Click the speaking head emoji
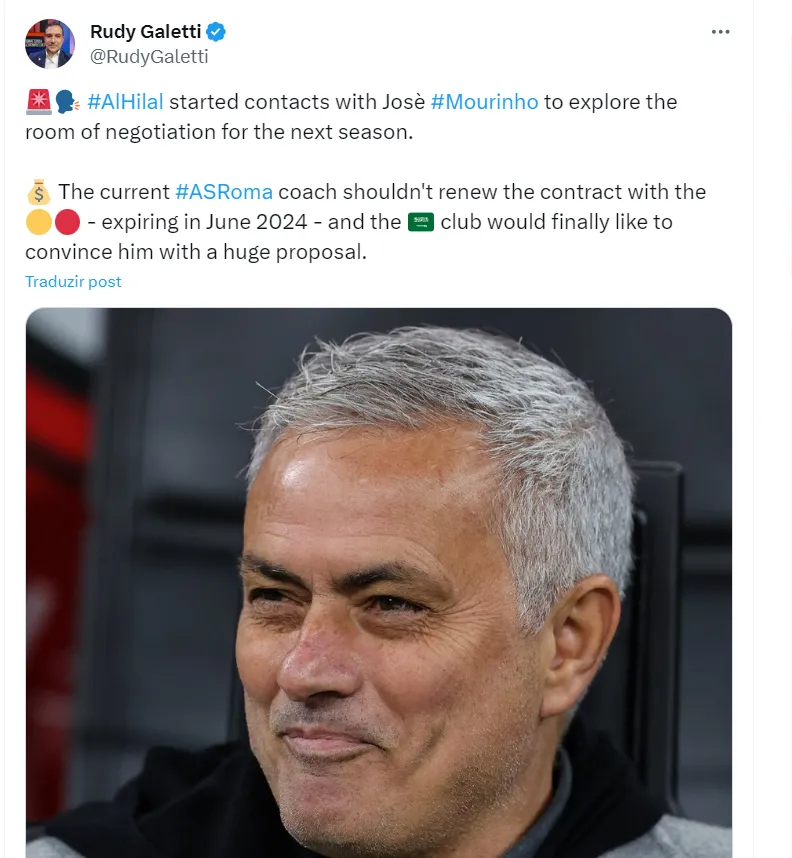Viewport: 792px width, 858px height. (66, 102)
